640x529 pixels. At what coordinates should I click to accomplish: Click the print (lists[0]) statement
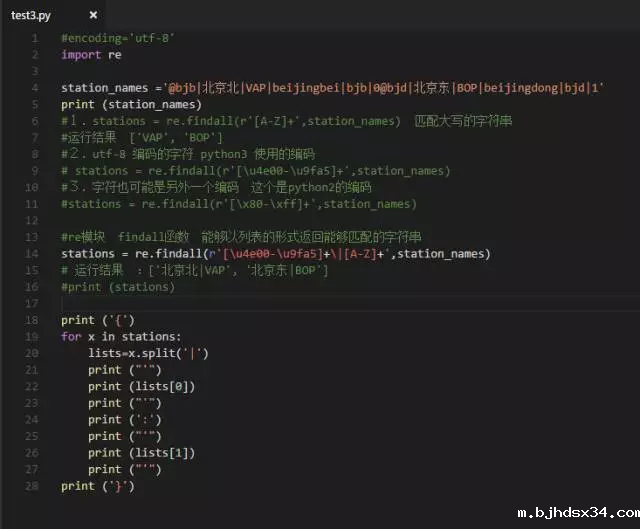point(141,386)
